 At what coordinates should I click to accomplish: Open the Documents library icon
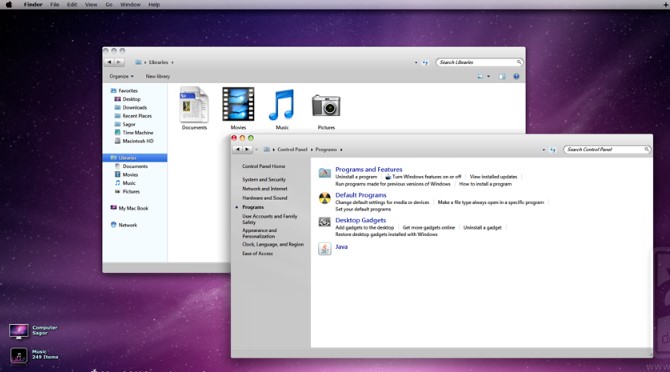pyautogui.click(x=194, y=105)
